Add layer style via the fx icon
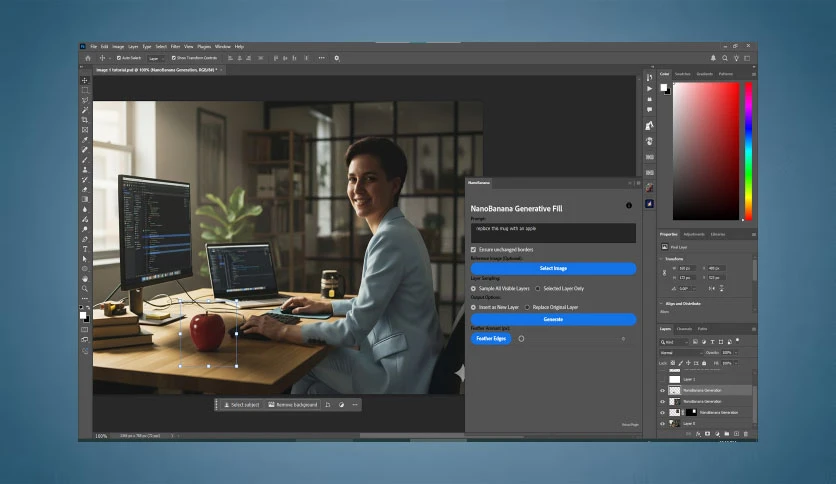The width and height of the screenshot is (836, 484). (x=698, y=434)
